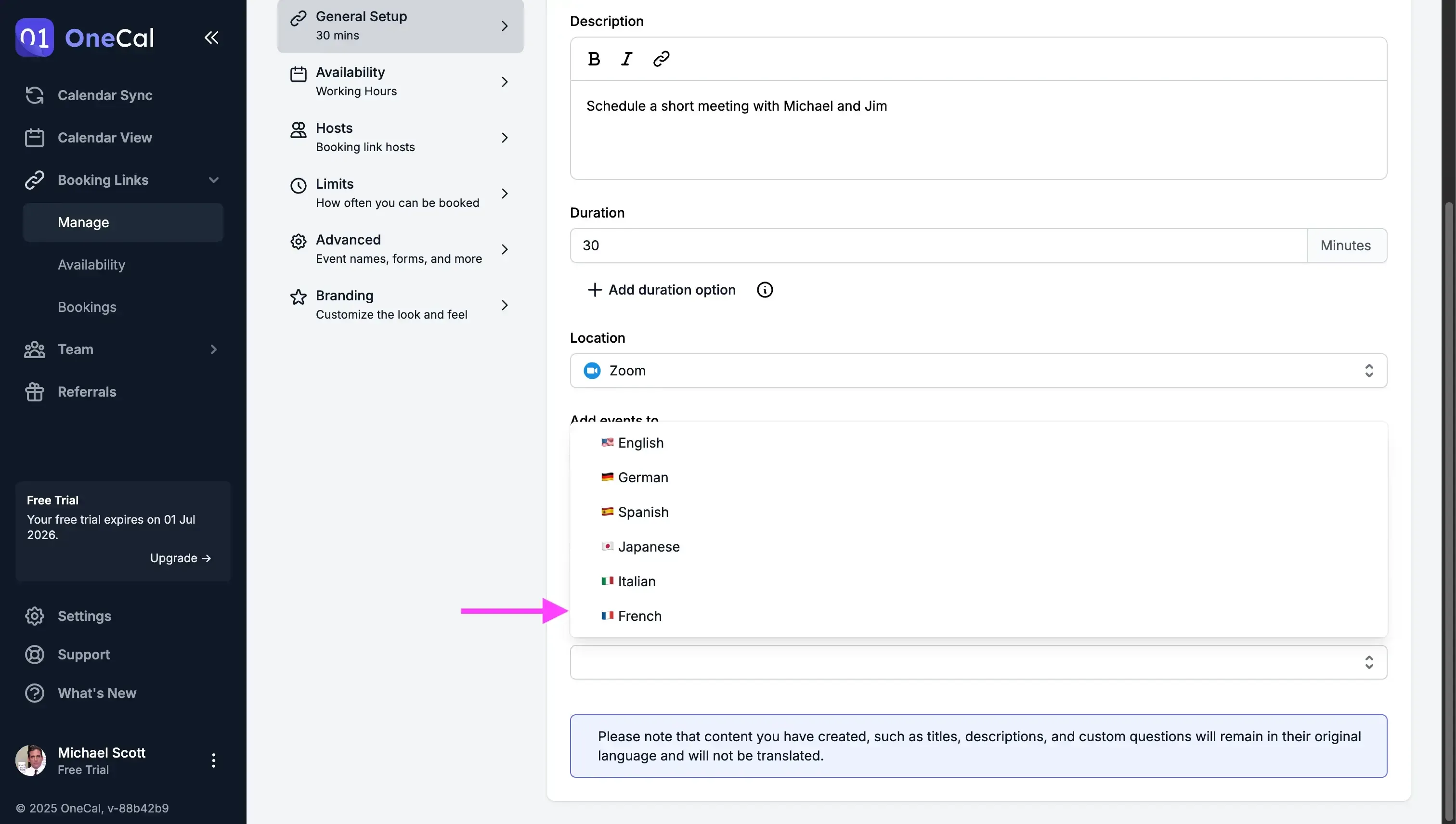Screen dimensions: 1456x824
Task: Go to Branding settings section
Action: (x=400, y=305)
